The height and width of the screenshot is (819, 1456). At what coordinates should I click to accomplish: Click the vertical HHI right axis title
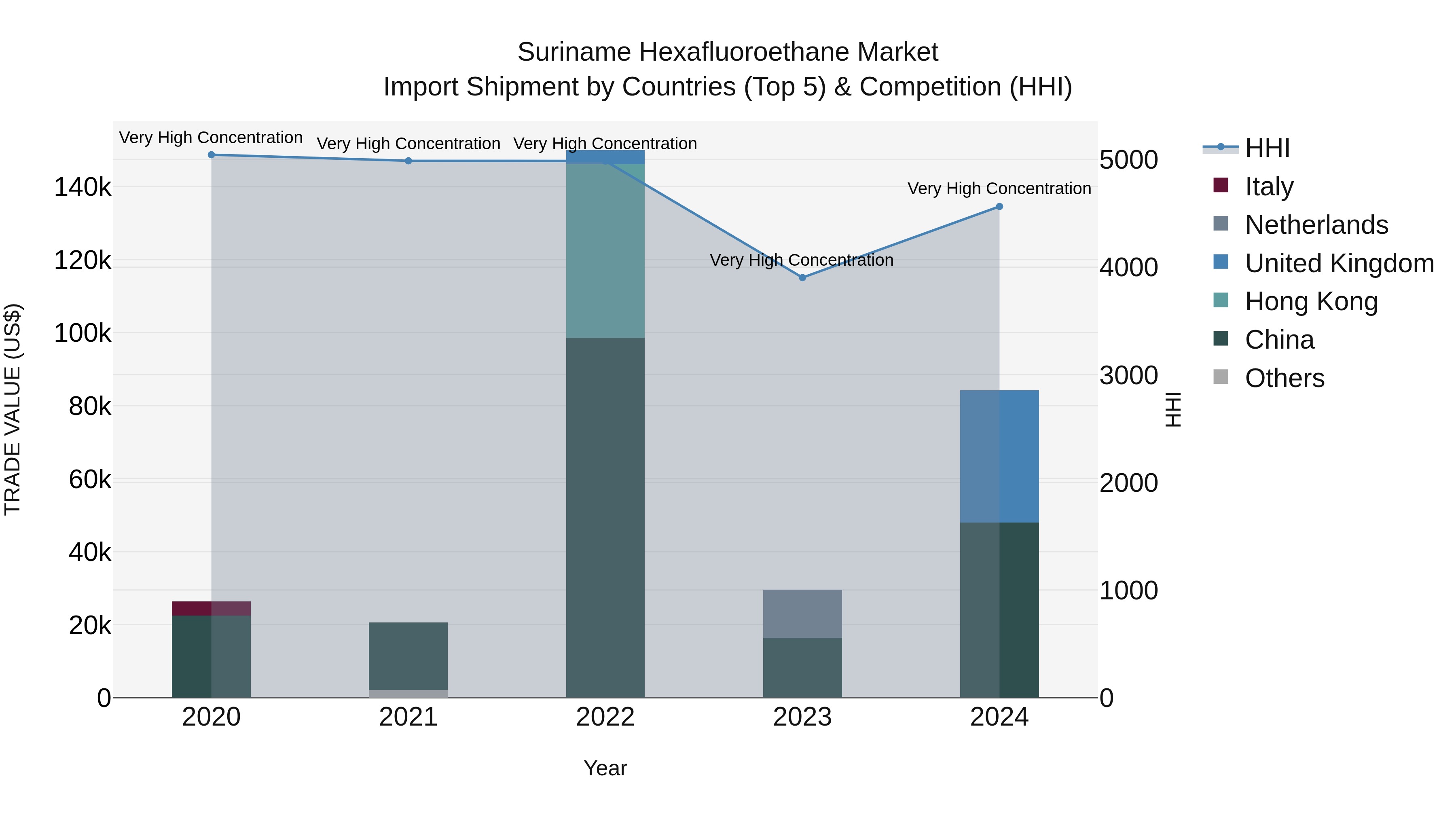point(1173,409)
